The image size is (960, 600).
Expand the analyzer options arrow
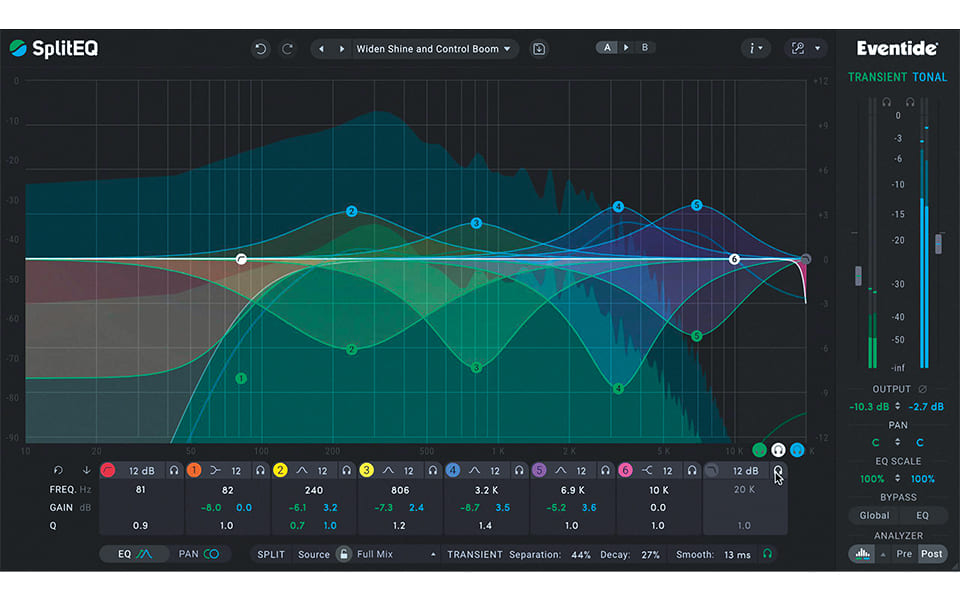[x=883, y=555]
